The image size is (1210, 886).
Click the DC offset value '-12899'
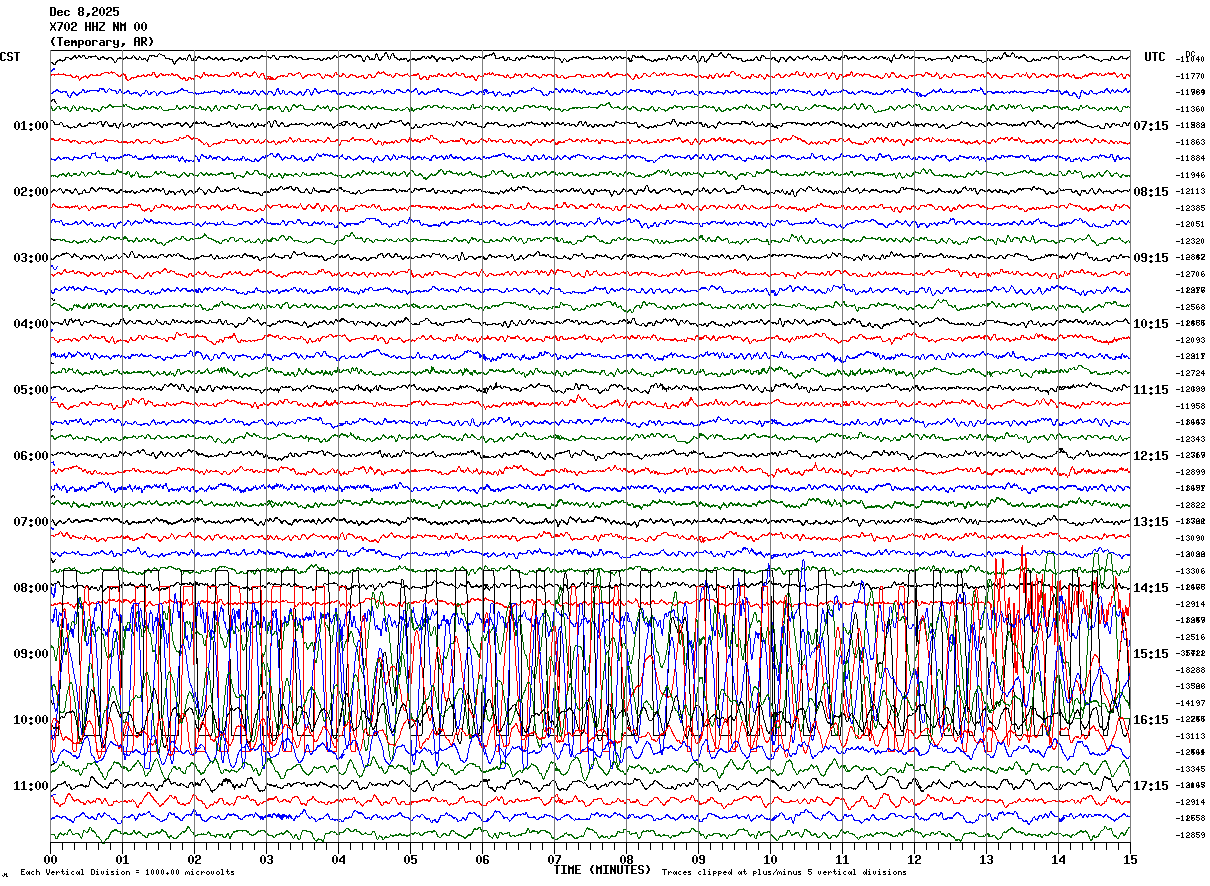tap(1190, 473)
